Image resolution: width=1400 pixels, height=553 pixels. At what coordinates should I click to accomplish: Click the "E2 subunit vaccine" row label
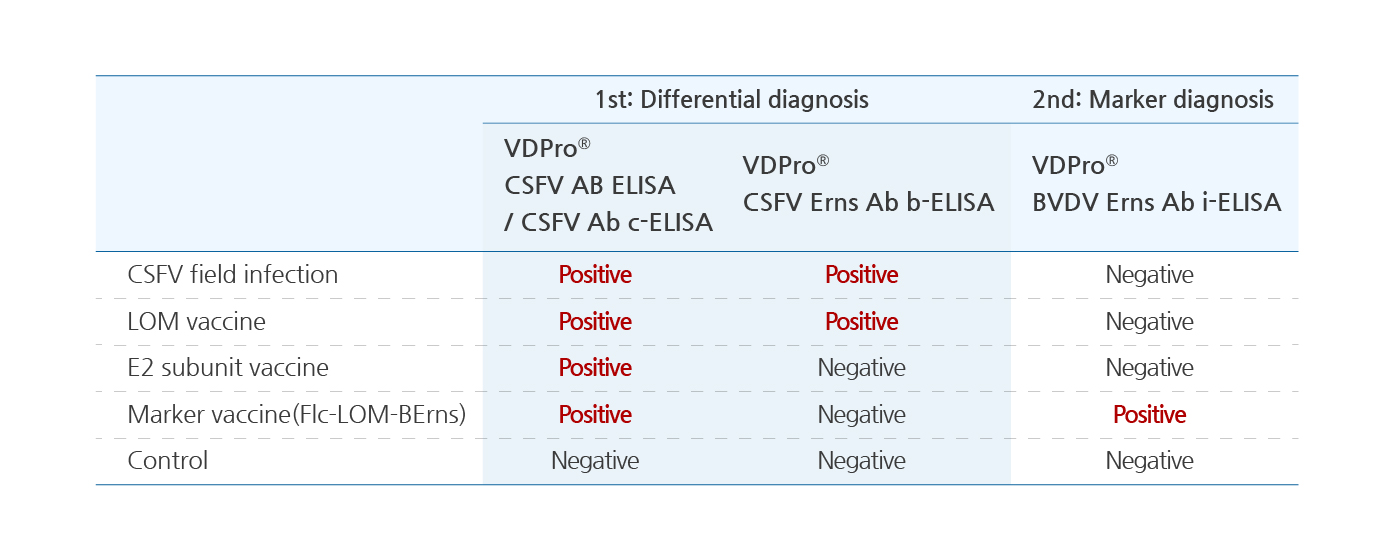[x=228, y=368]
